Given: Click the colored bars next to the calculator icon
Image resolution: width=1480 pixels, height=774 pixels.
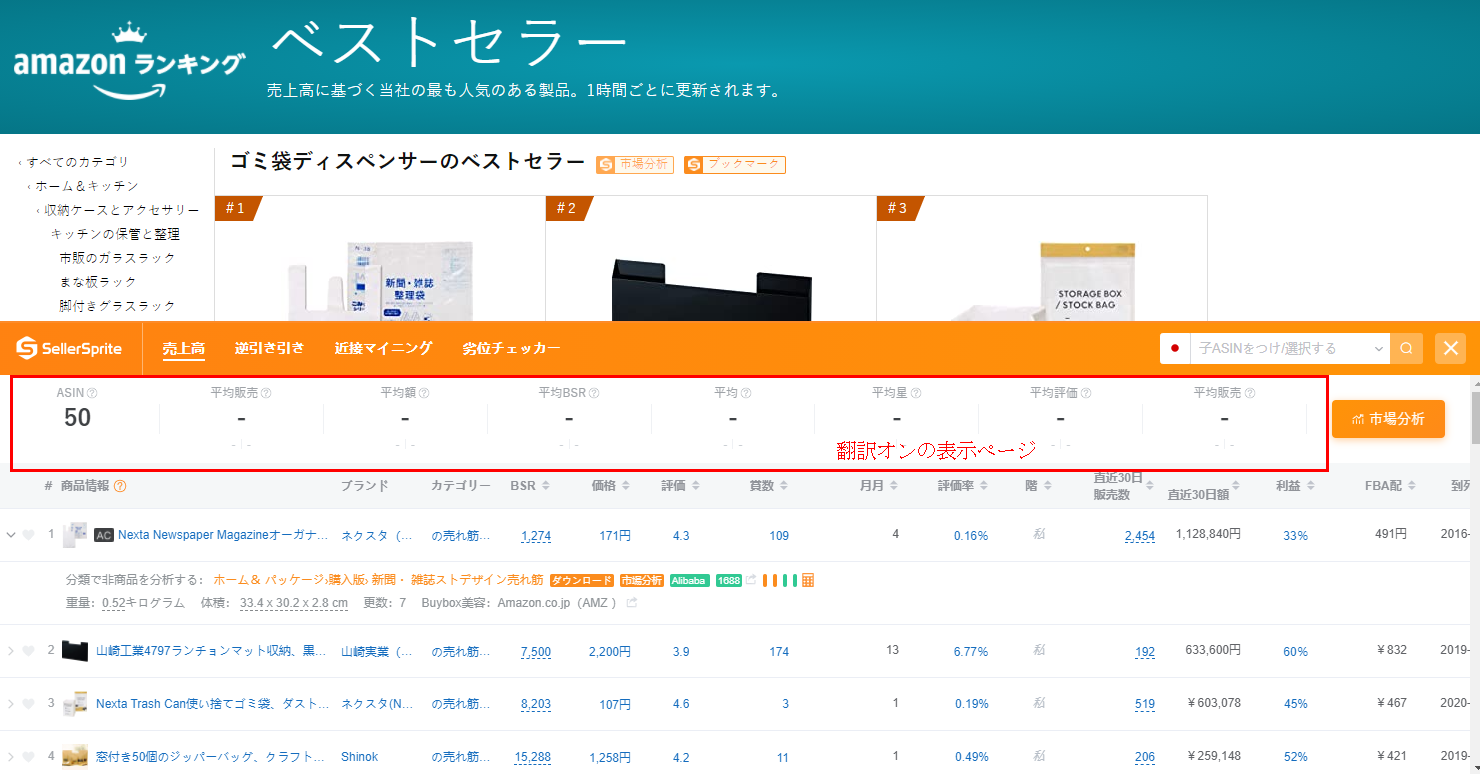Looking at the screenshot, I should pos(780,580).
